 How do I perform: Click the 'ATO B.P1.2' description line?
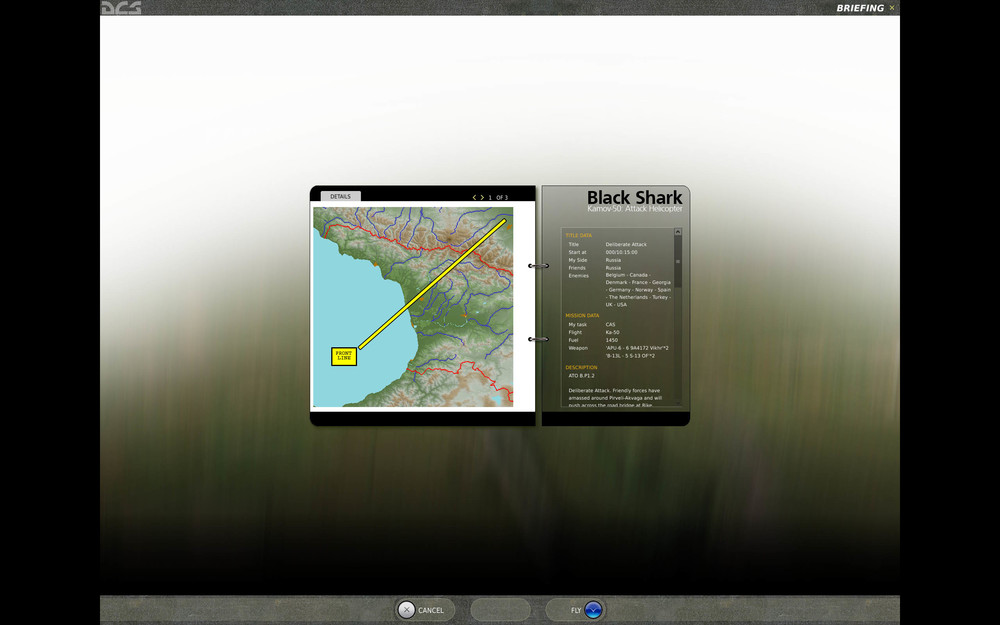click(x=582, y=376)
